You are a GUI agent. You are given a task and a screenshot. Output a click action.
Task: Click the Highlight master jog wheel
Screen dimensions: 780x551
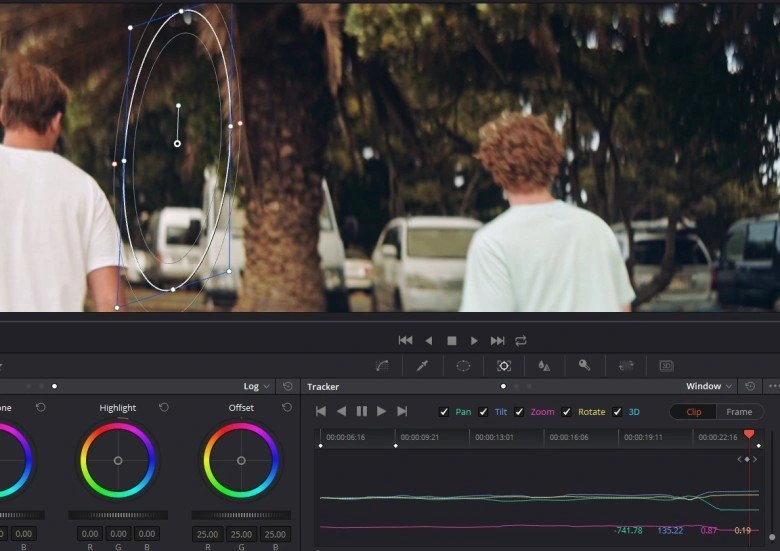[x=118, y=515]
